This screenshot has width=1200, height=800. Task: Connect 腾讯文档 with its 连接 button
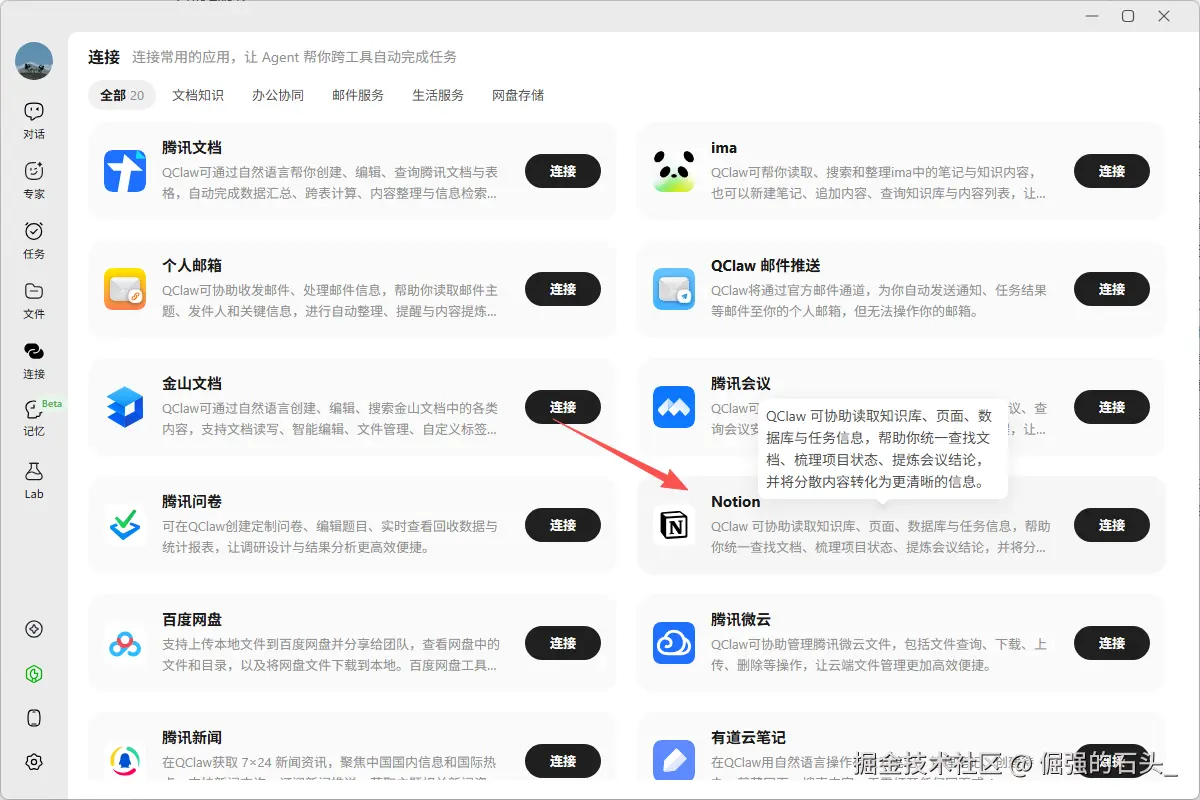point(563,171)
